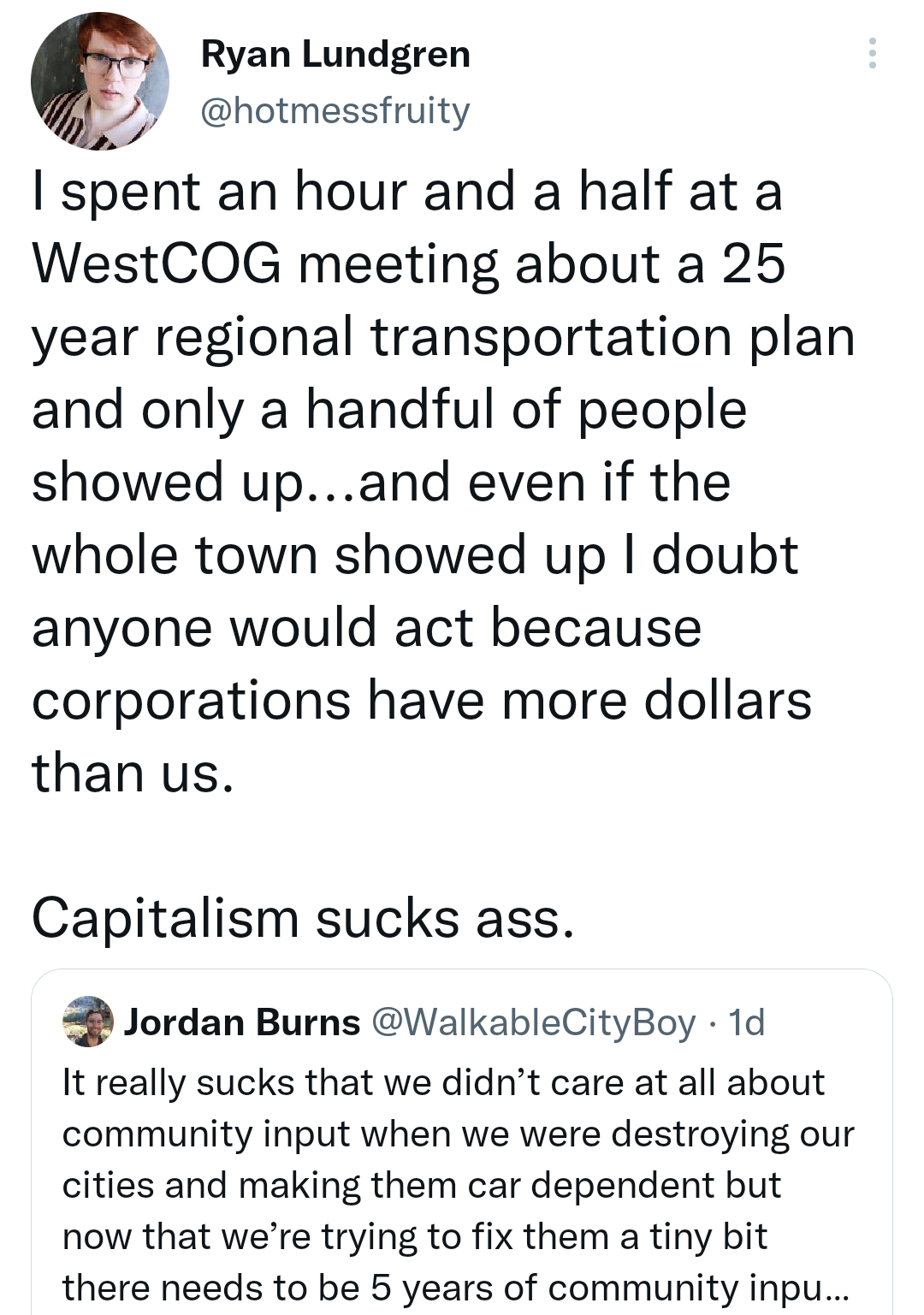
Task: Open the @WalkableCityBoy handle
Action: (x=535, y=1022)
